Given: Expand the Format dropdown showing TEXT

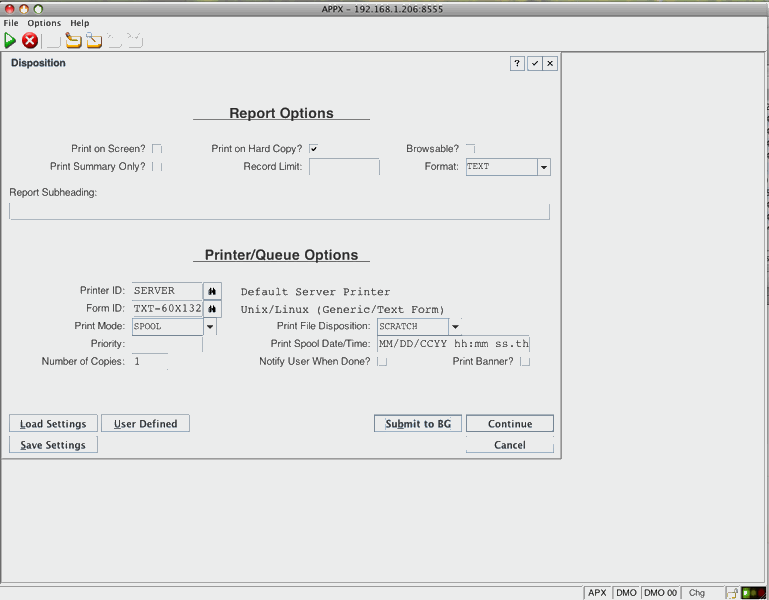Looking at the screenshot, I should (544, 167).
